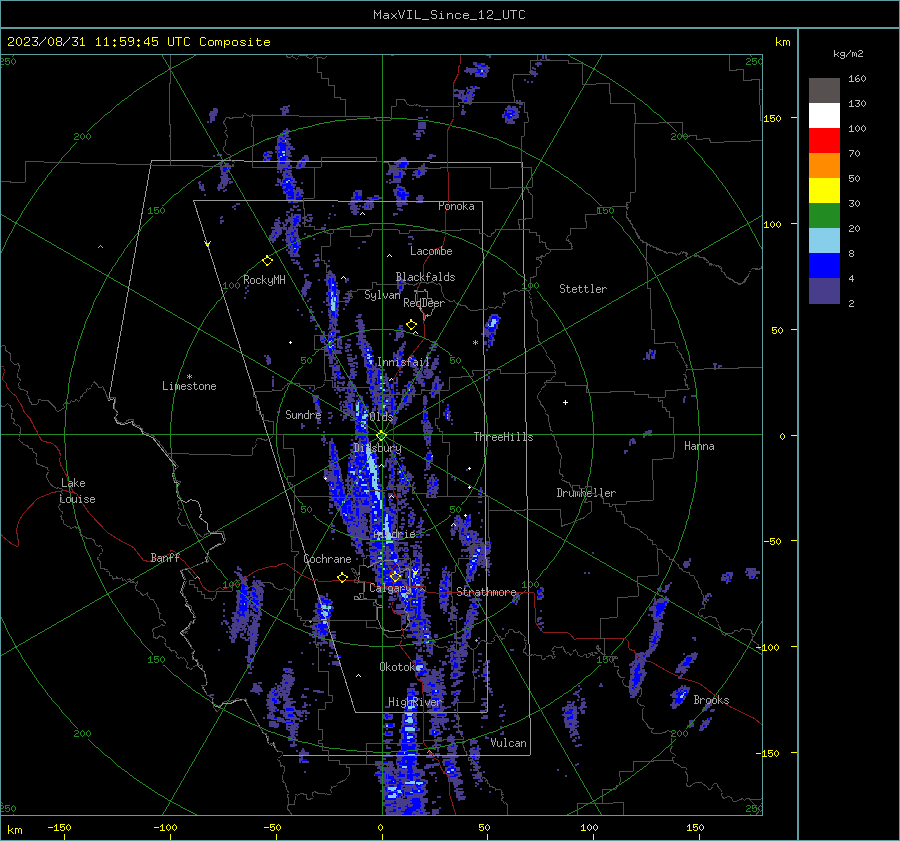This screenshot has height=841, width=900.
Task: Select the orange legend color block
Action: (x=824, y=166)
